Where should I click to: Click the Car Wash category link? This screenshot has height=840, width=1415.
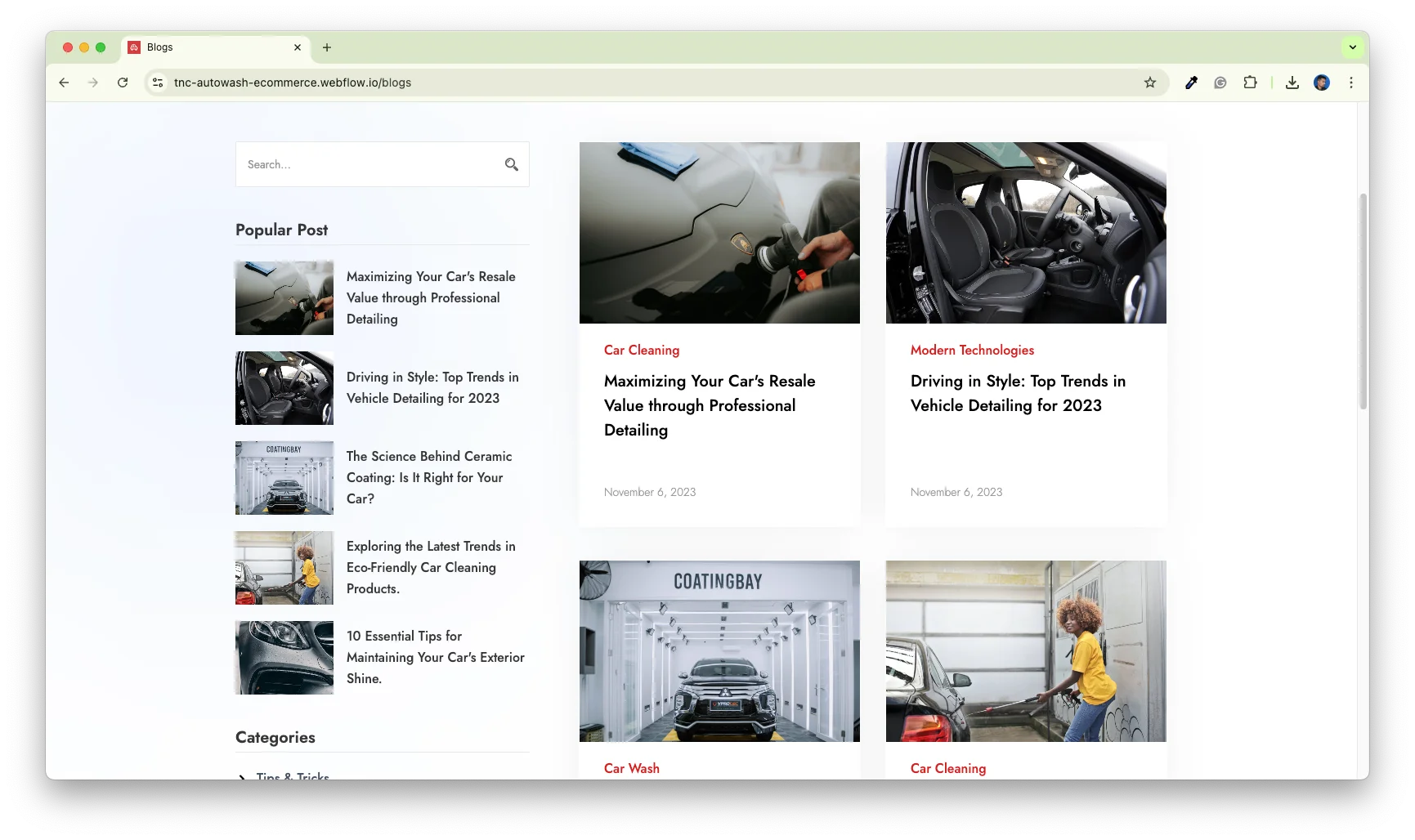click(x=631, y=768)
